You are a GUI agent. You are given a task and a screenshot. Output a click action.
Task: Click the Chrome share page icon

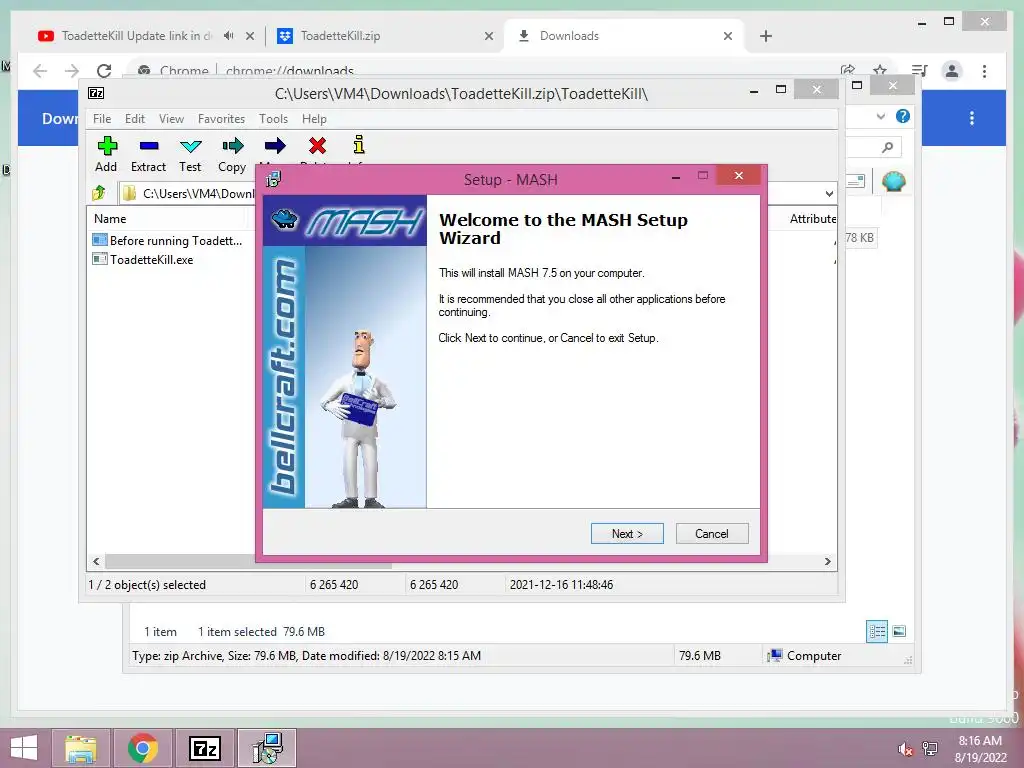point(848,70)
